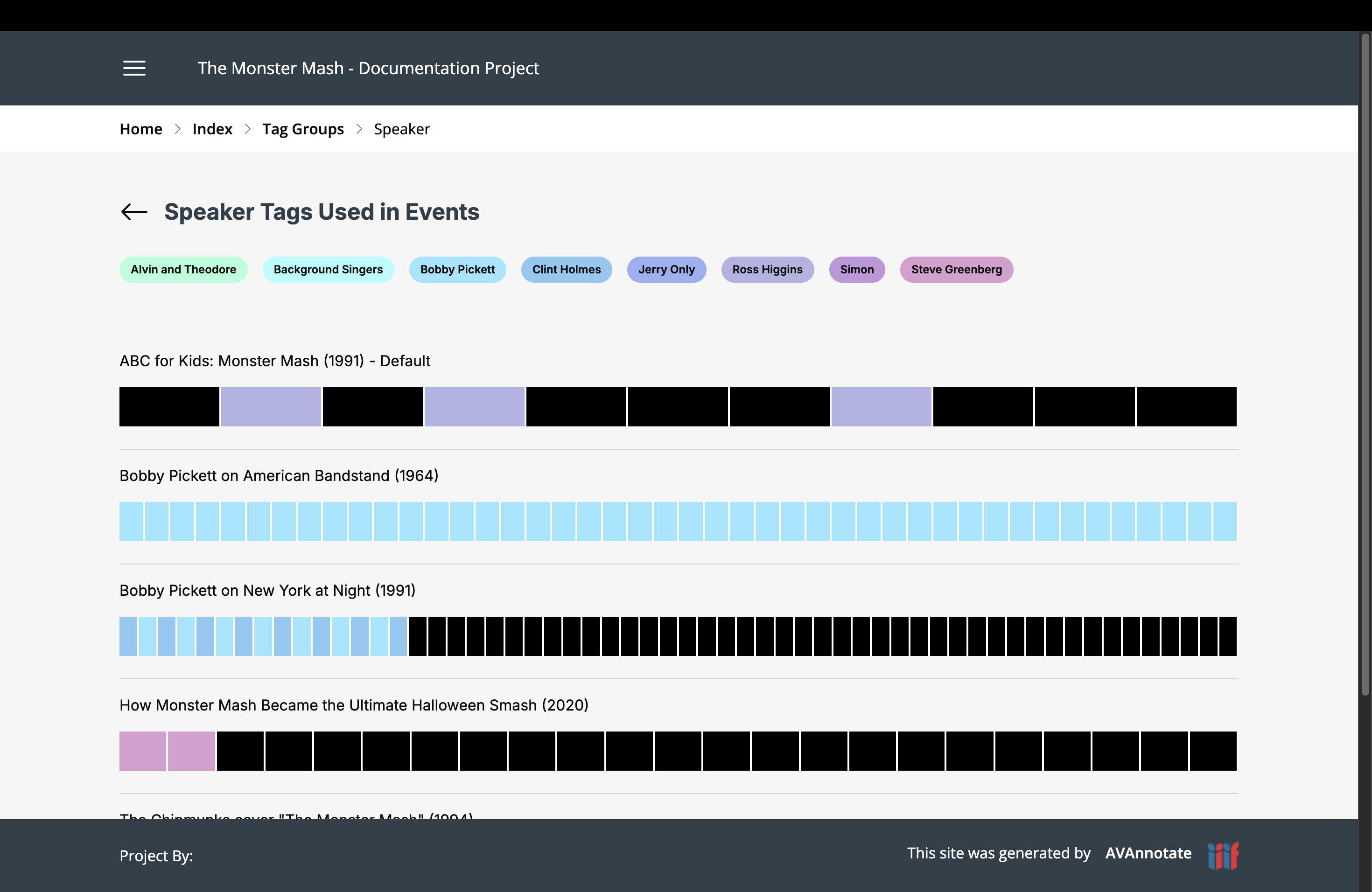Open the hamburger navigation menu
Screen dimensions: 1372x892
pyautogui.click(x=134, y=68)
